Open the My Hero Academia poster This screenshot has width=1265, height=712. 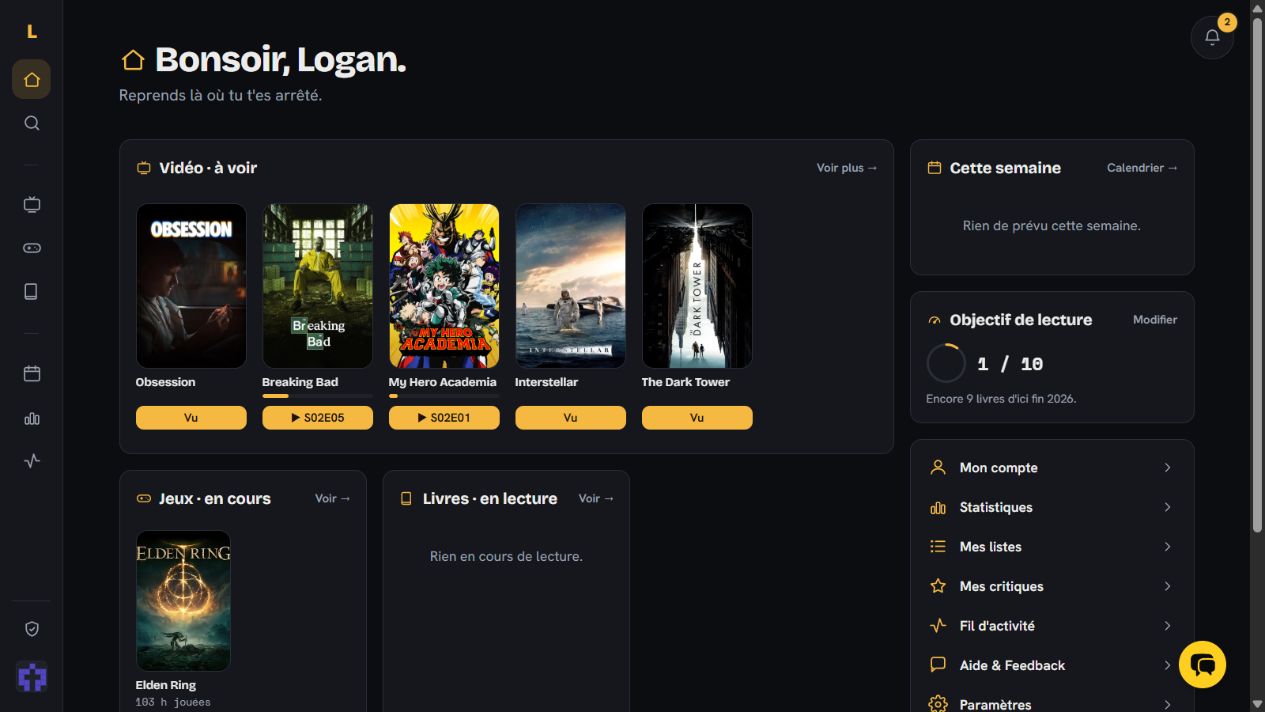[x=444, y=286]
